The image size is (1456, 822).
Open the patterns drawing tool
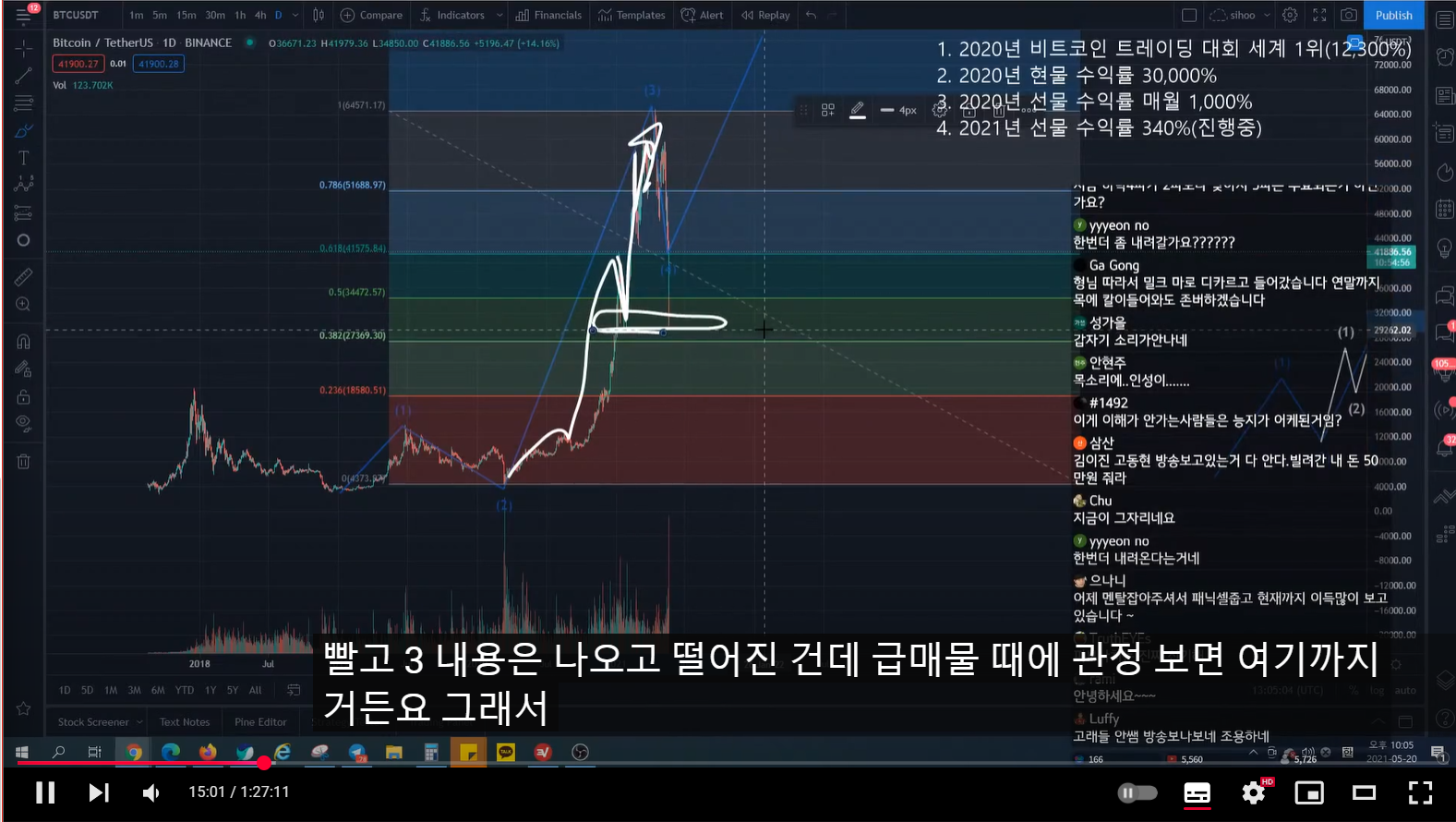click(24, 186)
